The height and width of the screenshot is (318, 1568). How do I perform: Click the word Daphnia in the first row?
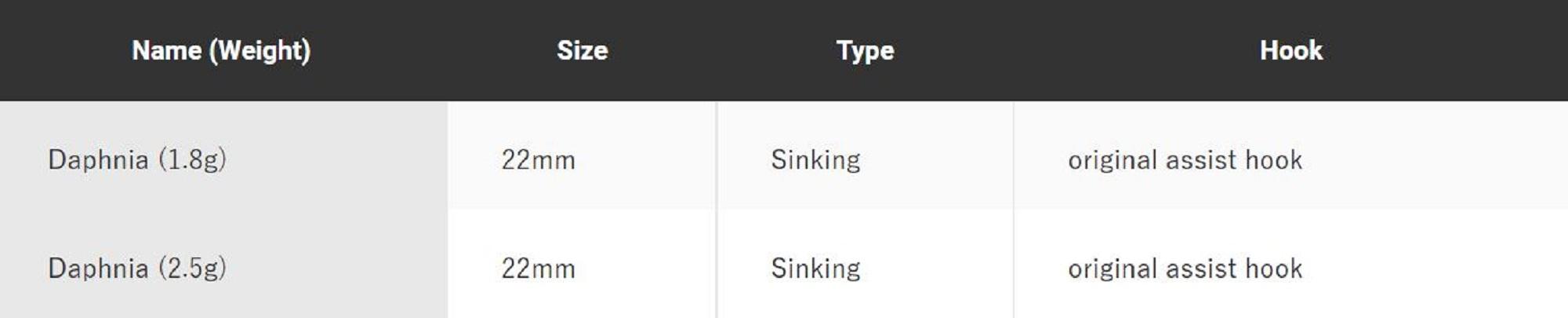[98, 159]
